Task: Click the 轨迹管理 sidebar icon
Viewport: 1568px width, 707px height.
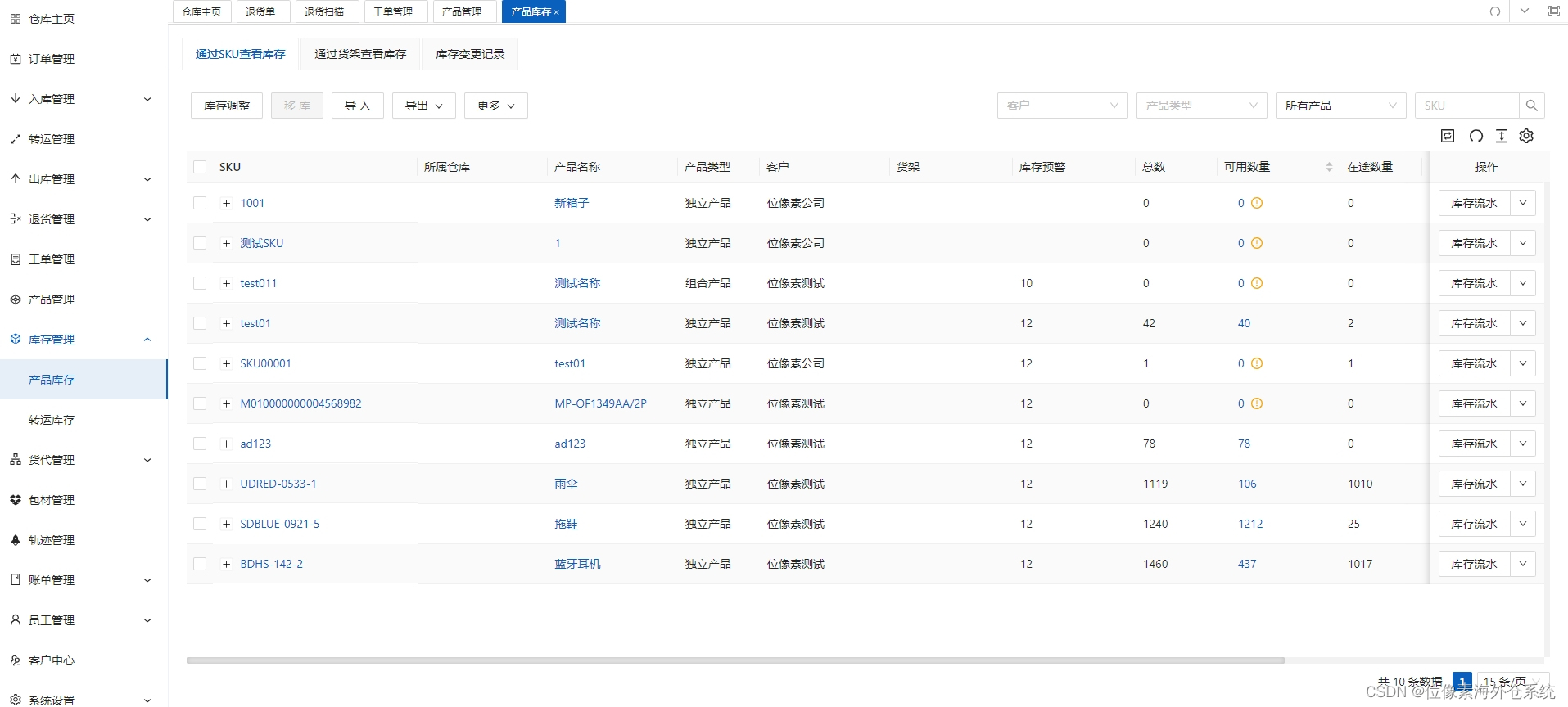Action: tap(16, 540)
